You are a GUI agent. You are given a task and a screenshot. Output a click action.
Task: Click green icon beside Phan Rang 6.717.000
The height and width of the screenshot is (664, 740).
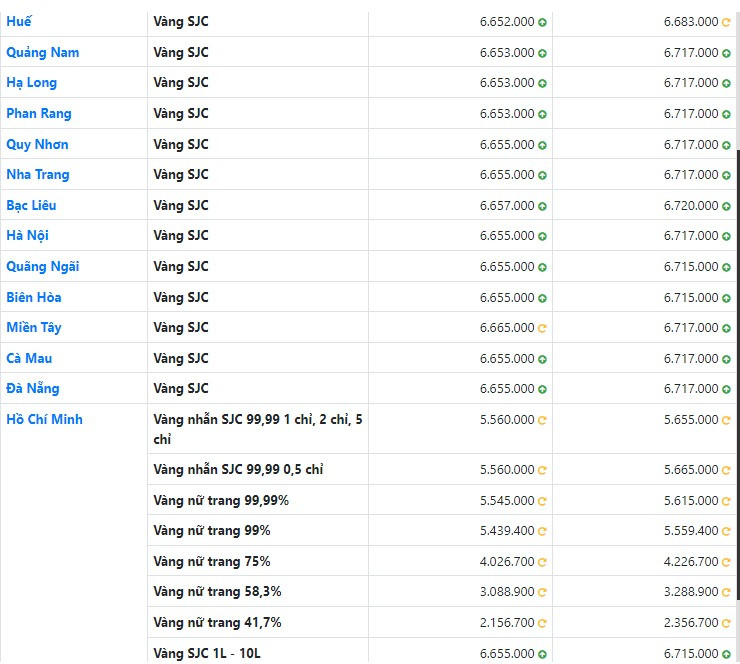[726, 114]
